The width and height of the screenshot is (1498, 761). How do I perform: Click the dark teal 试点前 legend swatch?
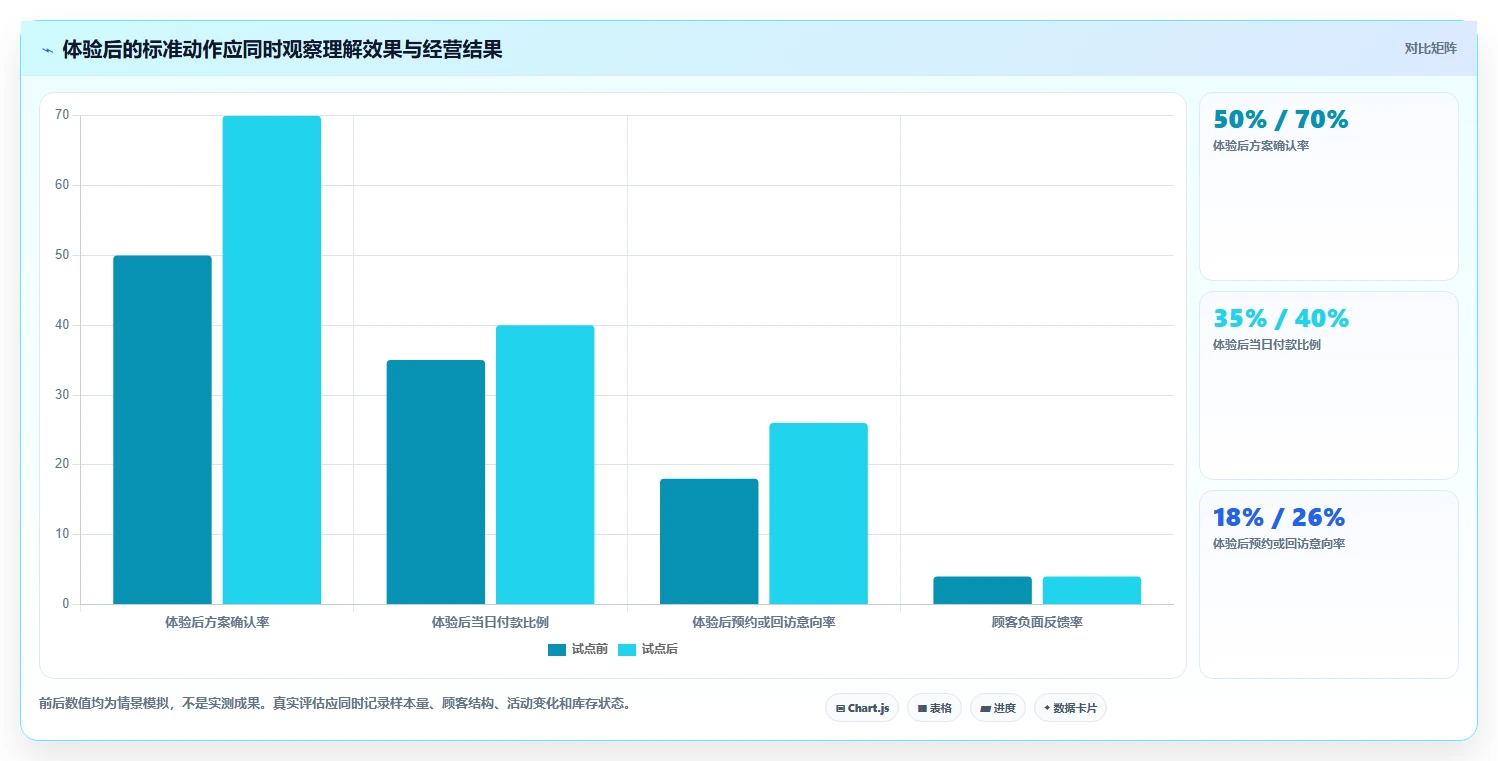click(557, 650)
